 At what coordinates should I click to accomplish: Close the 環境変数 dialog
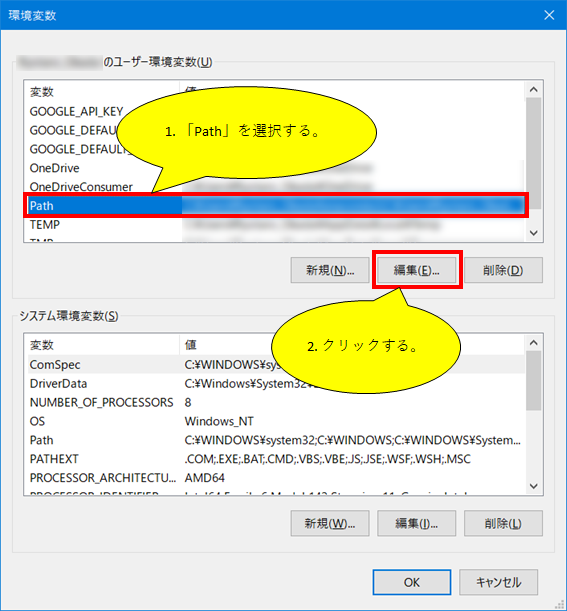click(549, 15)
